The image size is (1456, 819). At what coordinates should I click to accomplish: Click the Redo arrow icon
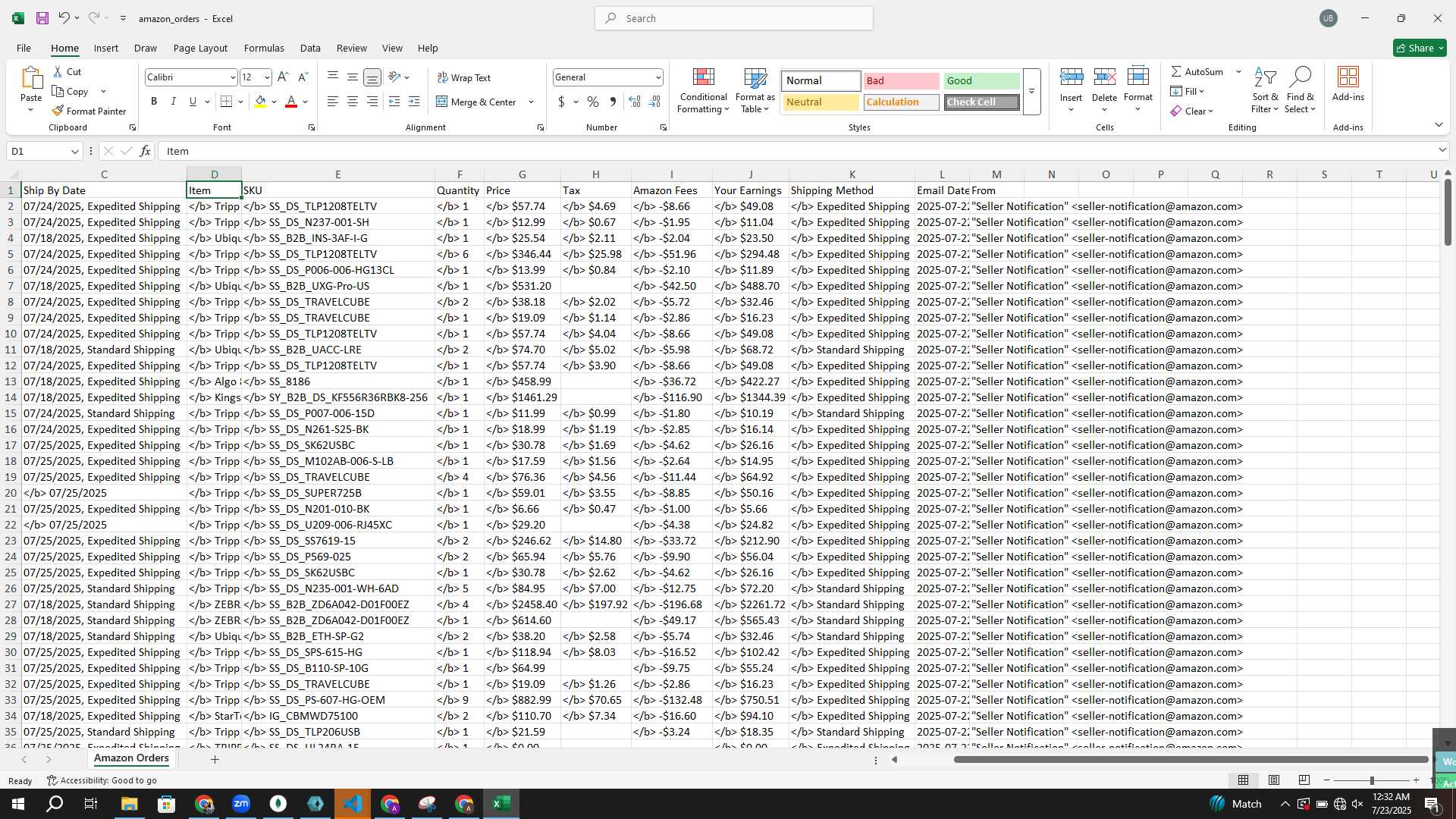pos(93,18)
